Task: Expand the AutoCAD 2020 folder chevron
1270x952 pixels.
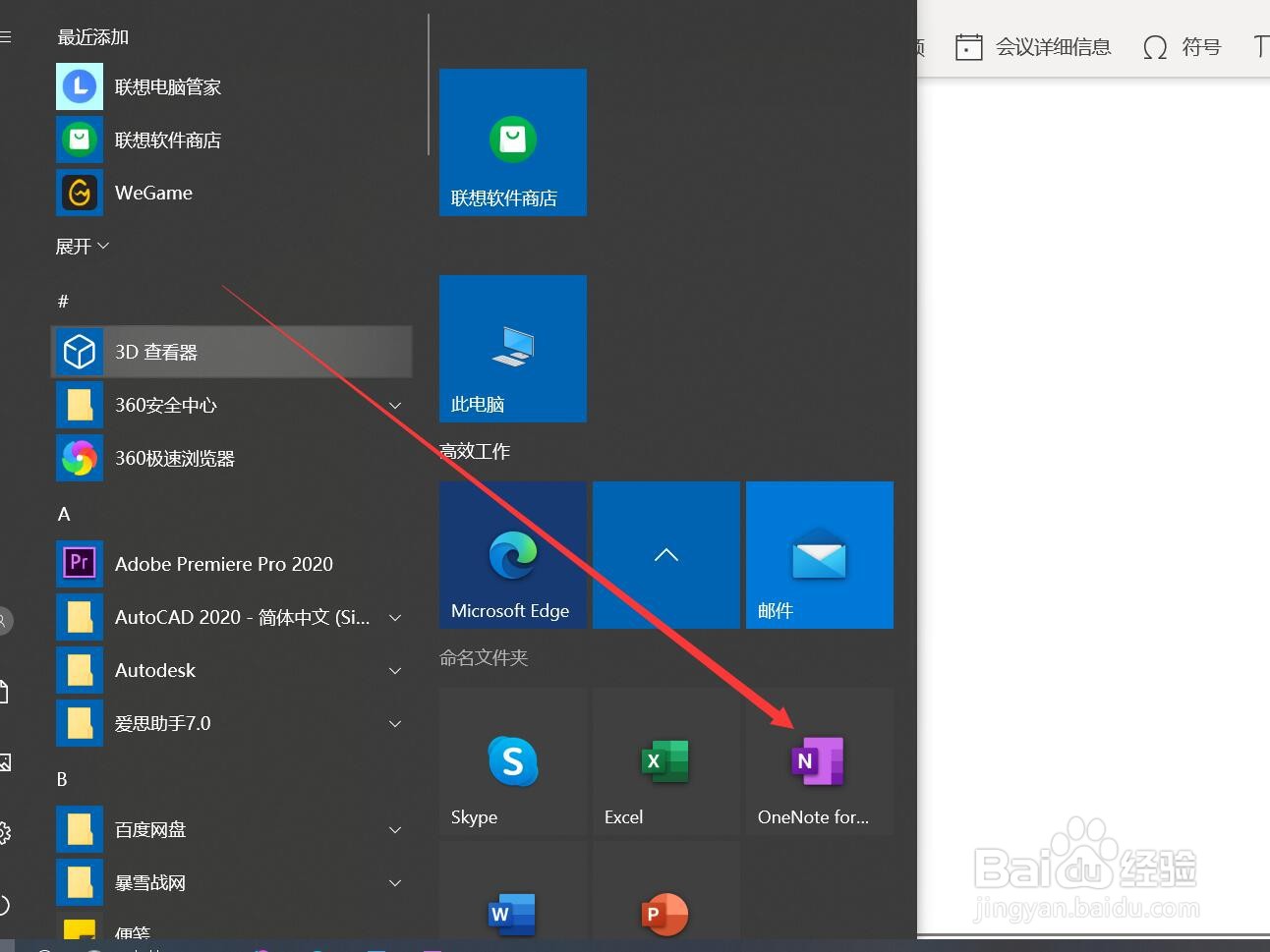Action: coord(395,617)
